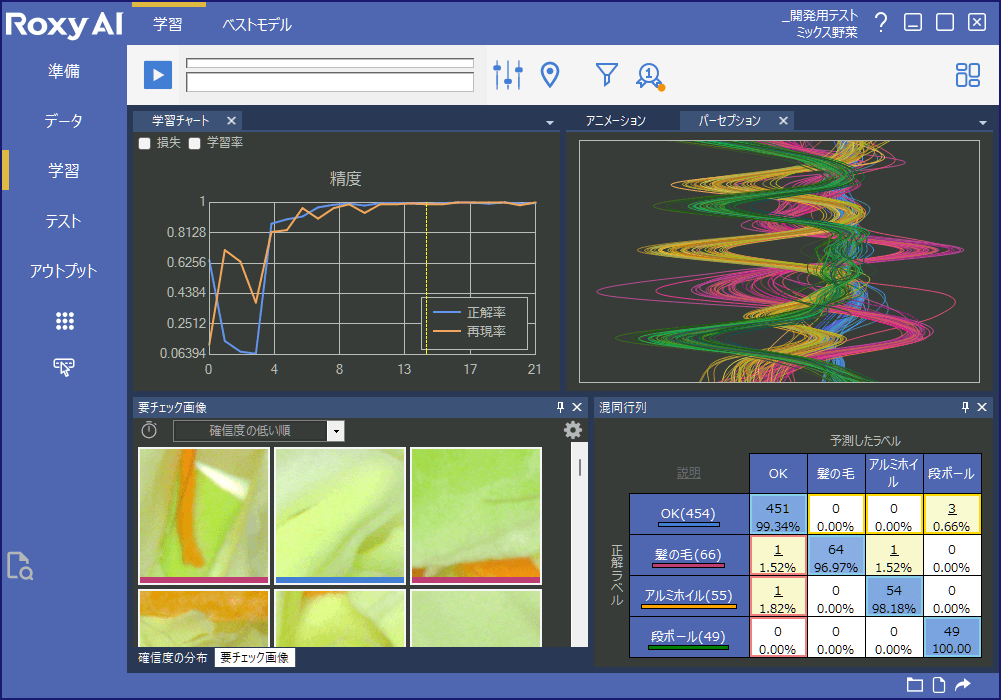1001x700 pixels.
Task: Click the location pin icon in toolbar
Action: [549, 74]
